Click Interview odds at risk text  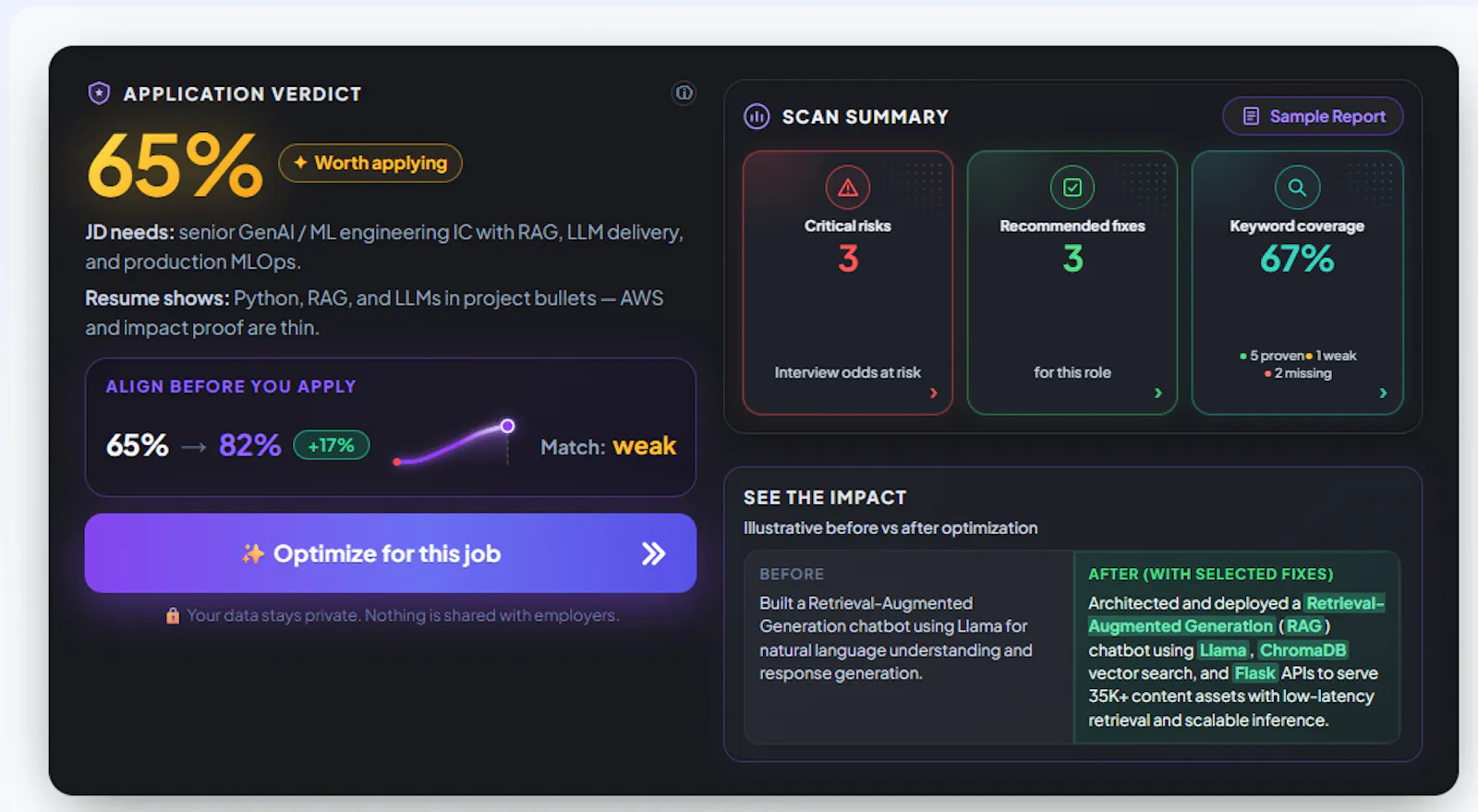[x=848, y=372]
